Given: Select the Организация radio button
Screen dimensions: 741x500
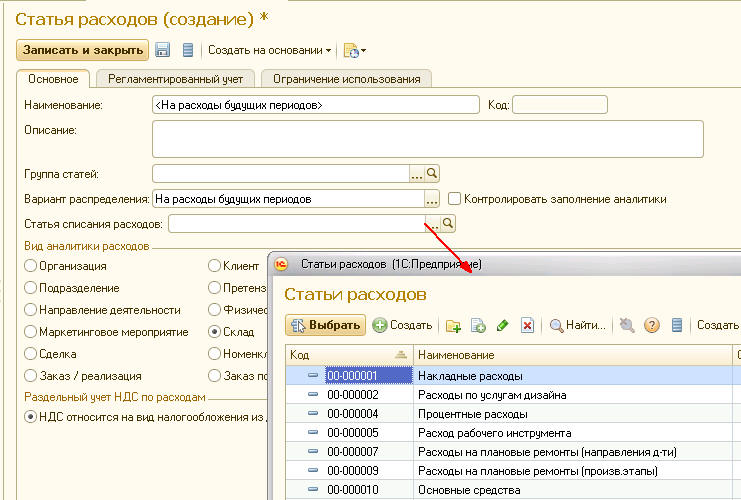Looking at the screenshot, I should (x=30, y=266).
